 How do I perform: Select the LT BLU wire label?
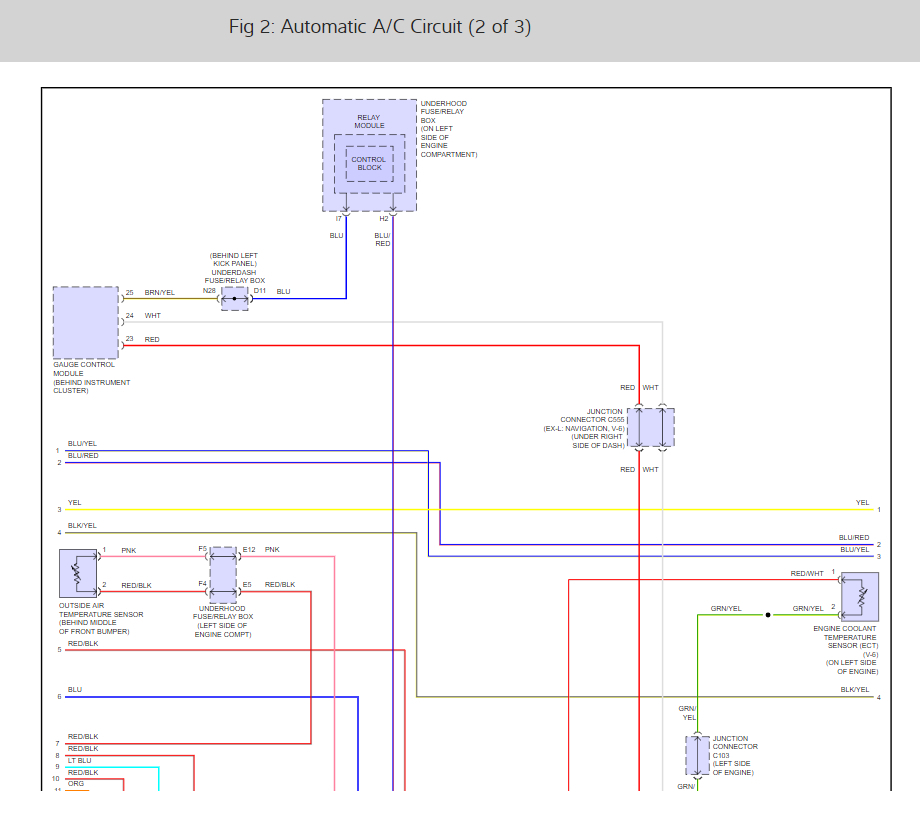[79, 761]
